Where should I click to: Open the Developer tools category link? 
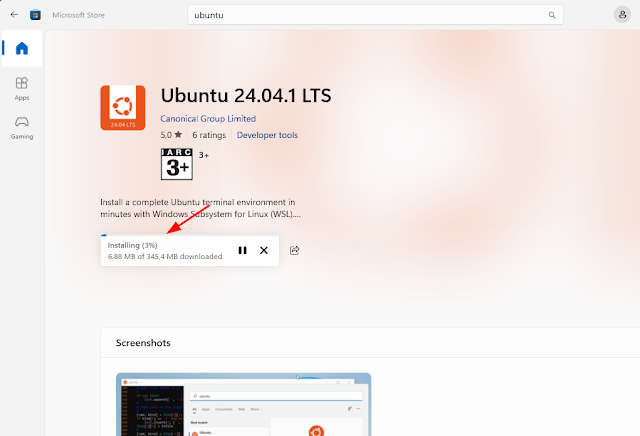point(267,135)
